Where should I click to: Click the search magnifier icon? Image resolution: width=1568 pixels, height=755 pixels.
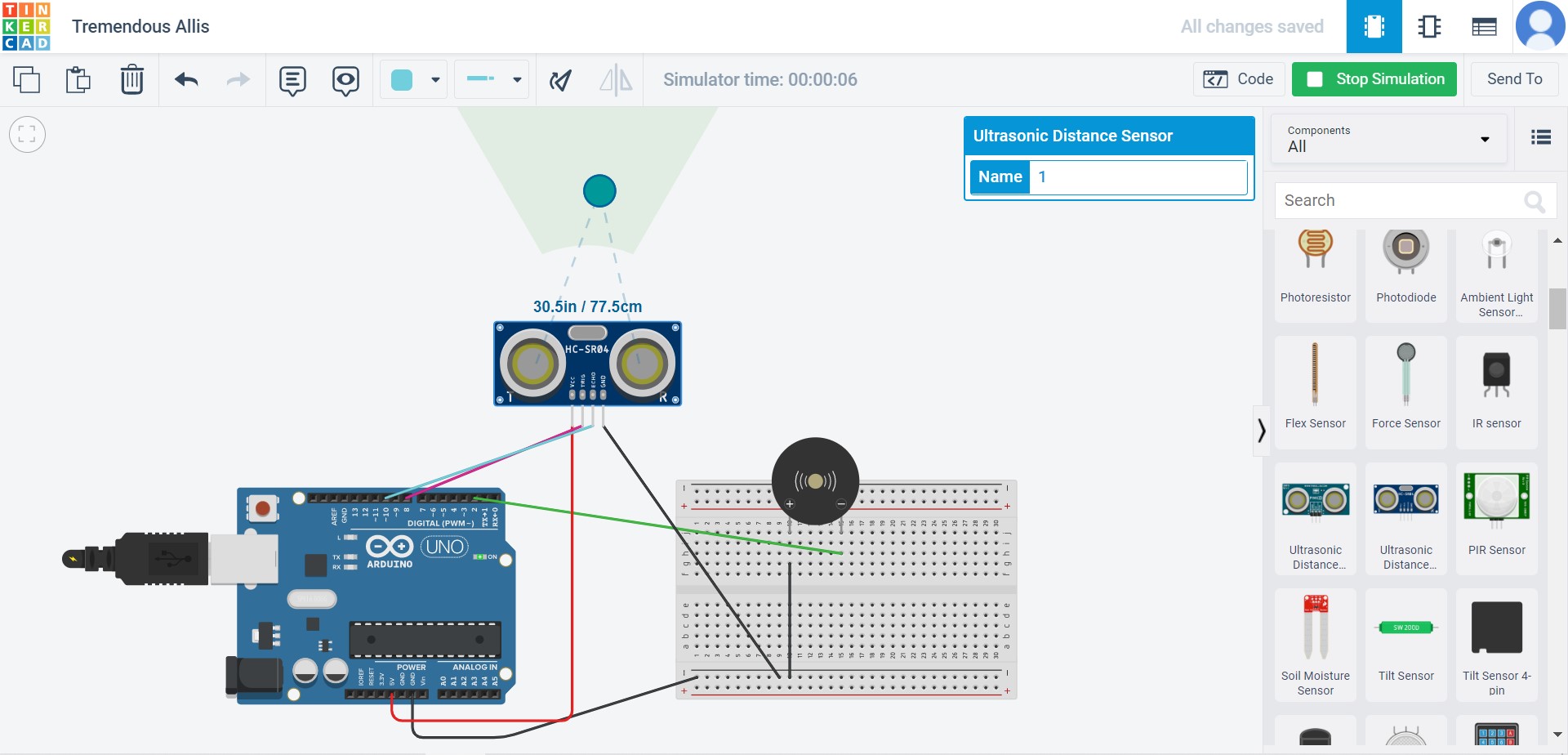[x=1535, y=201]
